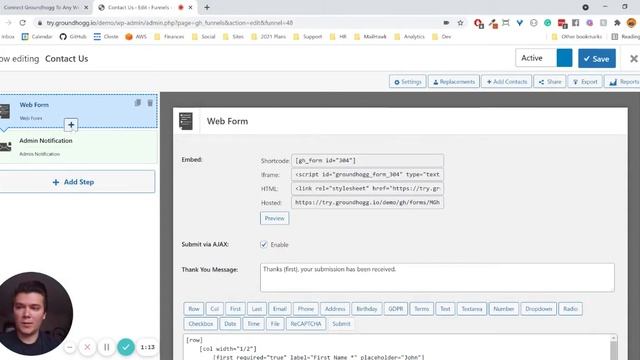This screenshot has height=360, width=640.
Task: Click the Shortcode embed field
Action: (367, 160)
